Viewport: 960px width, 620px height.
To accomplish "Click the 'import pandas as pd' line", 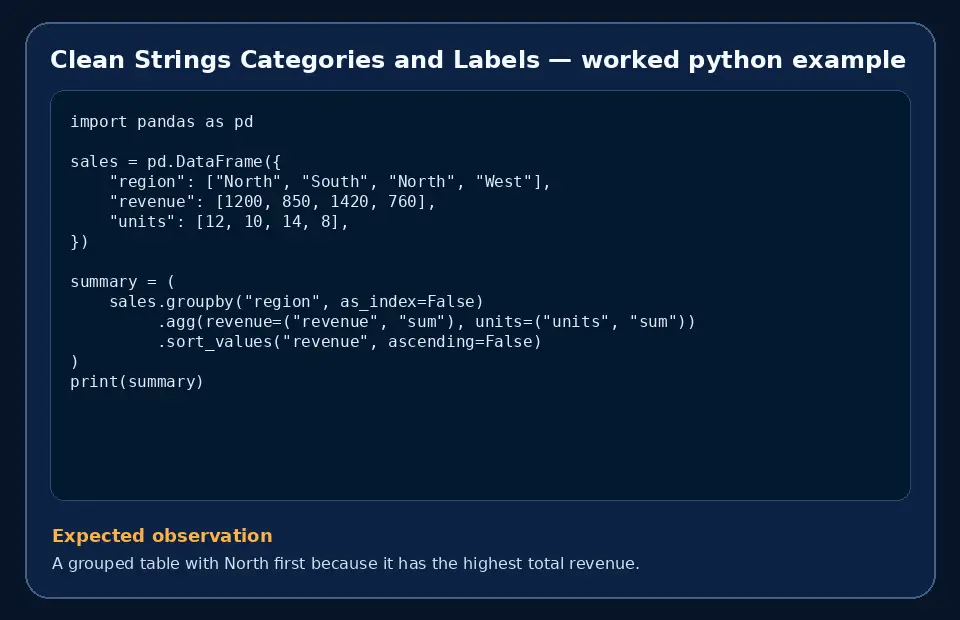I will (x=162, y=122).
